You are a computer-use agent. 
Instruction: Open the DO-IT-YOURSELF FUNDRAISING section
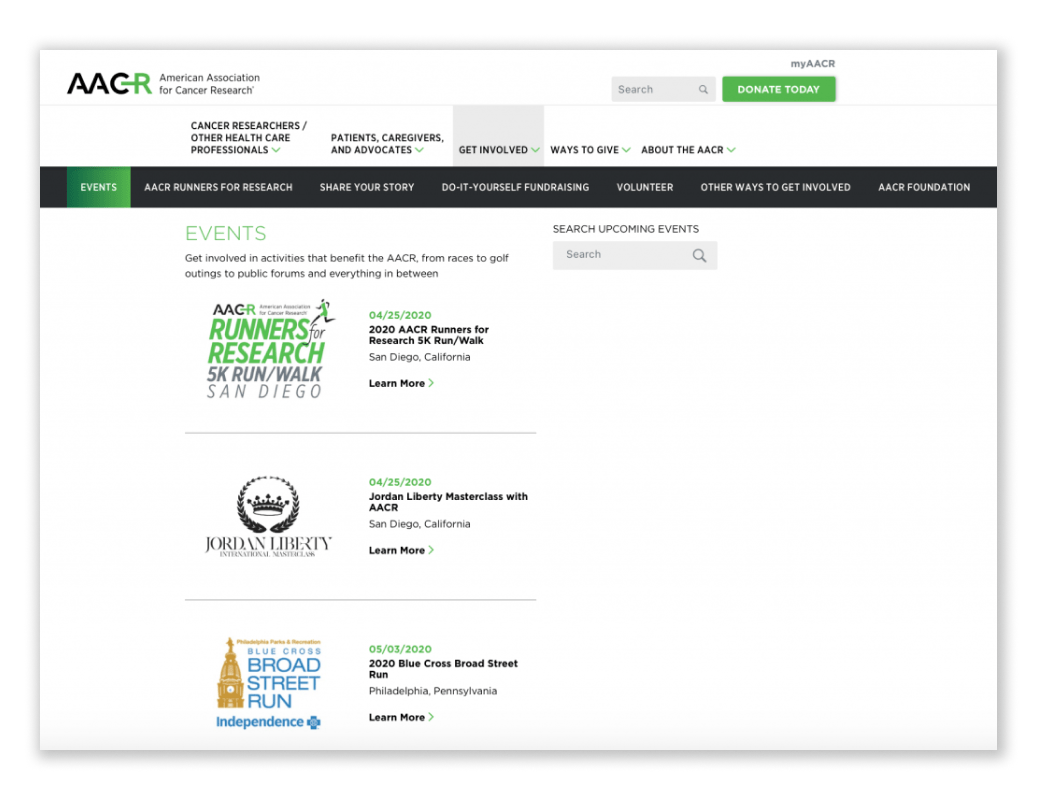pos(515,187)
